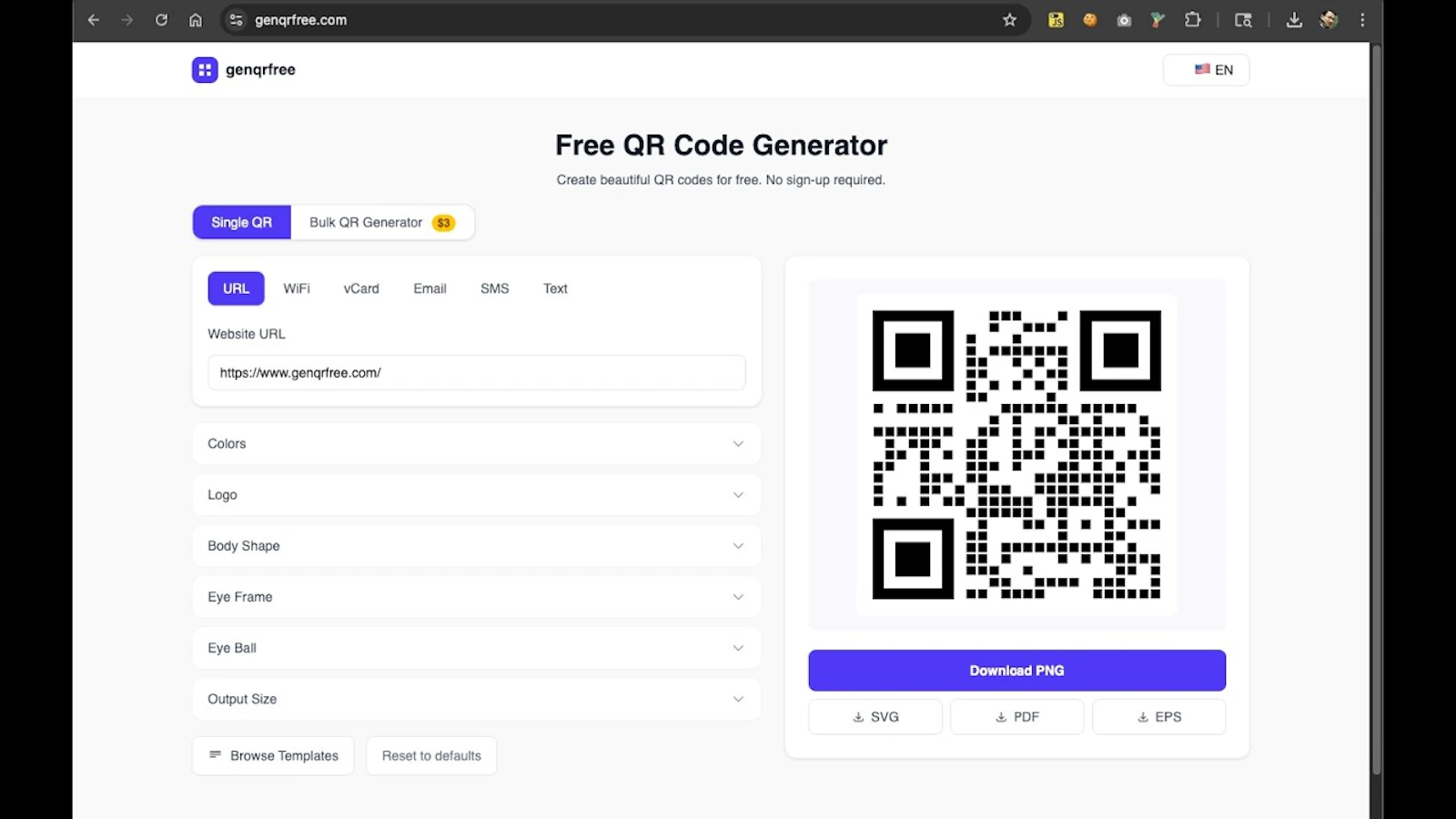This screenshot has width=1456, height=819.
Task: Click the 'Free QR Code Generator' heading
Action: [721, 145]
